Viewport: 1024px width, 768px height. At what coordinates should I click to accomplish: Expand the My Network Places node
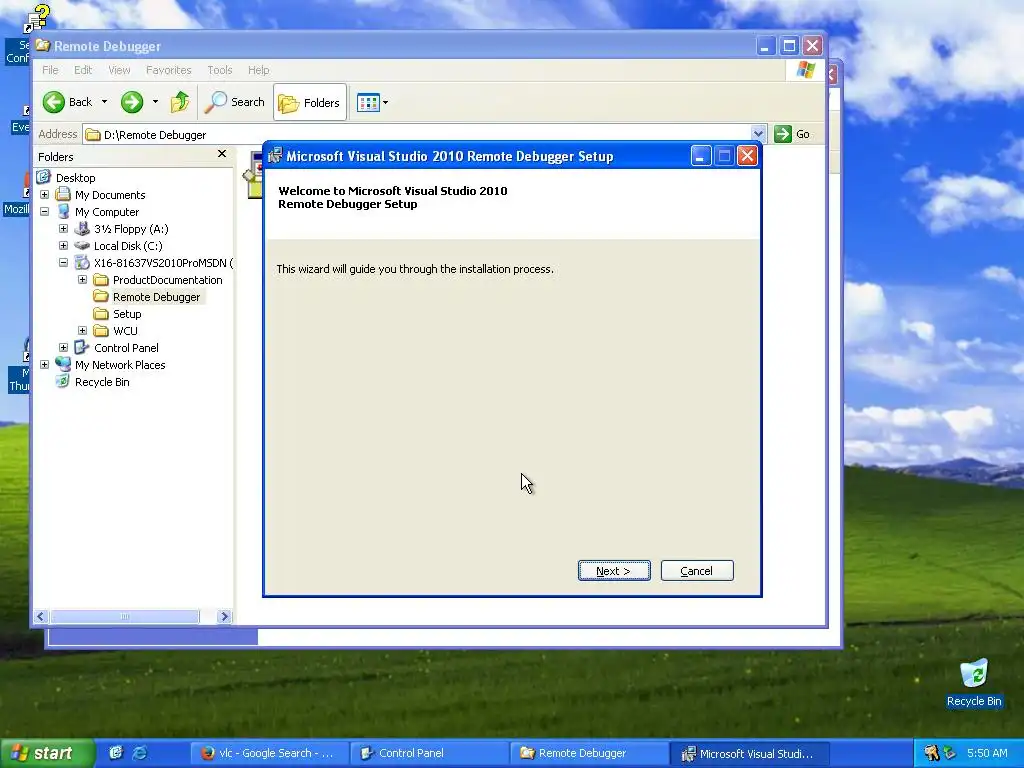(x=44, y=364)
